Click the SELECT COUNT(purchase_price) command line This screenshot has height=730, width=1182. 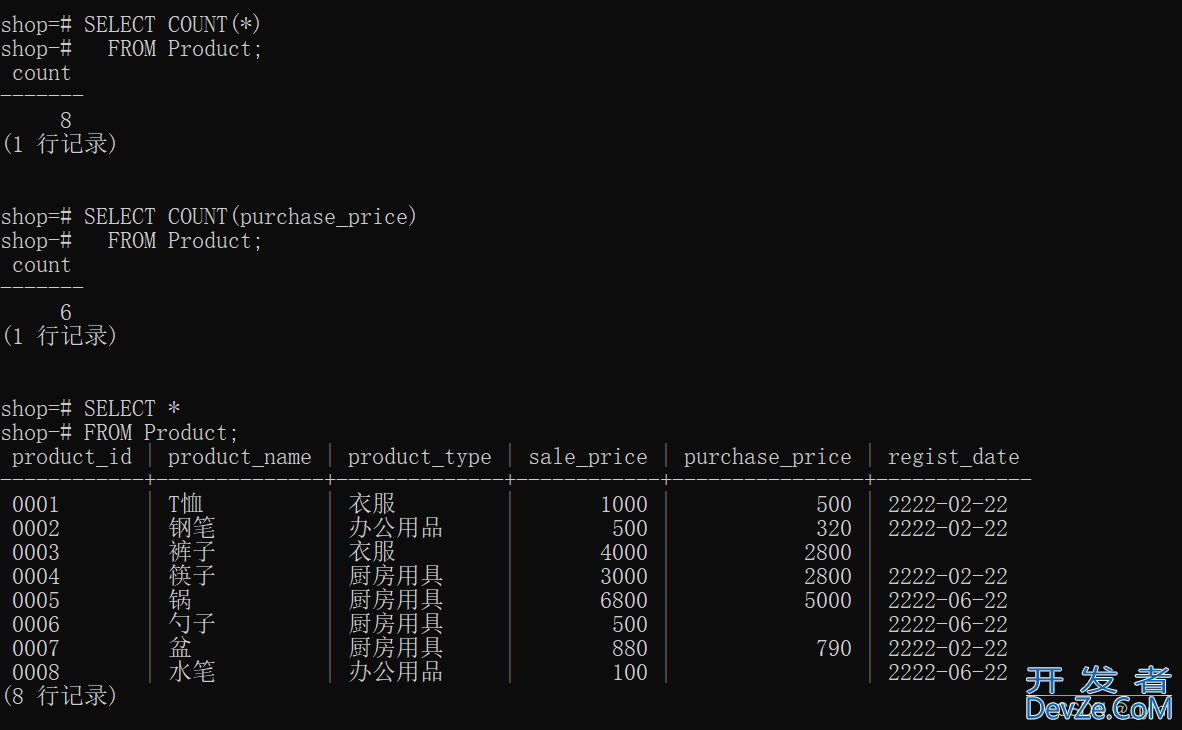[250, 217]
